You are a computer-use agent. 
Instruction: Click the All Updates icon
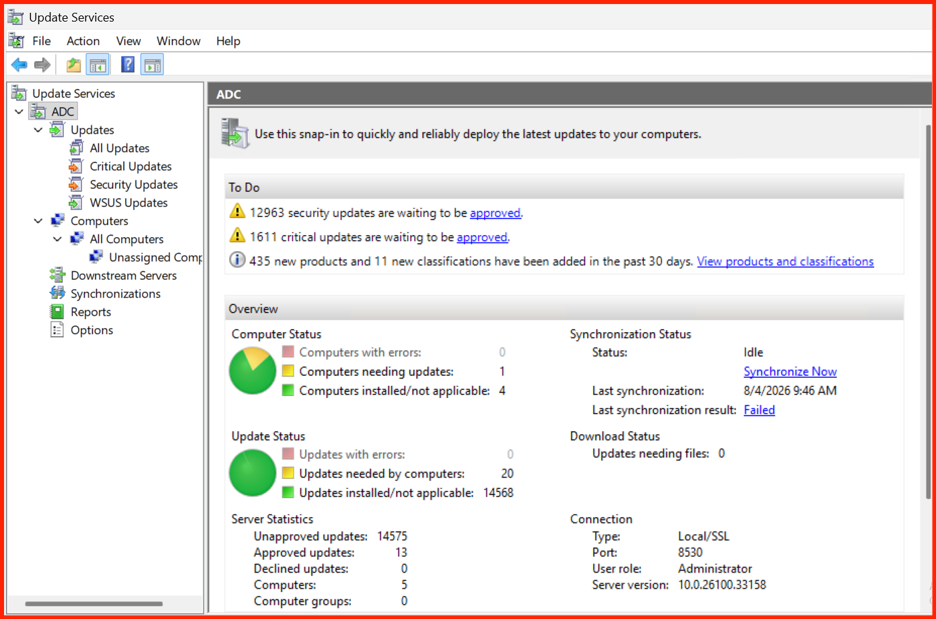click(x=76, y=147)
